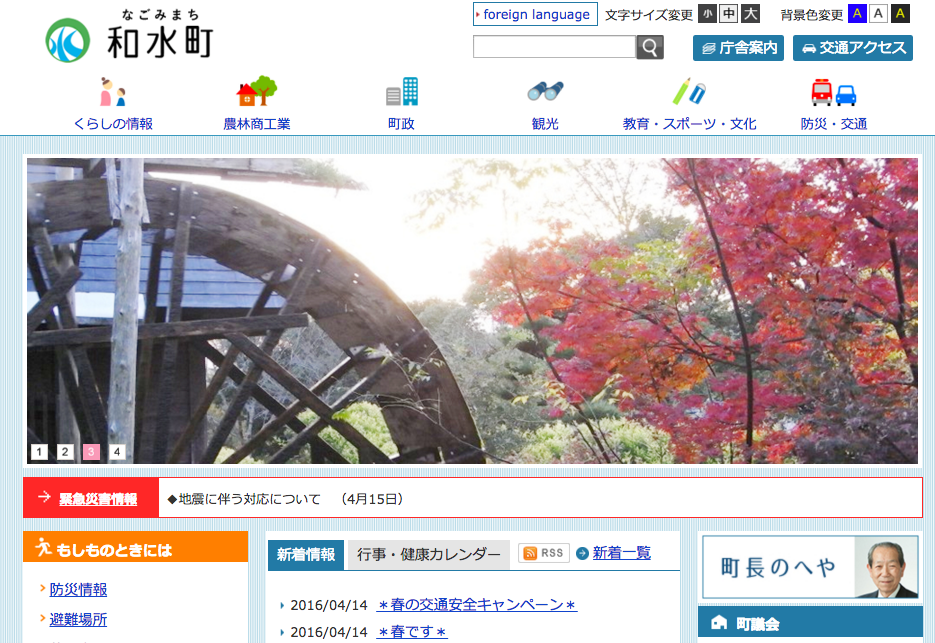Open 緊急災害情報 emergency link
The width and height of the screenshot is (935, 643).
[x=98, y=499]
